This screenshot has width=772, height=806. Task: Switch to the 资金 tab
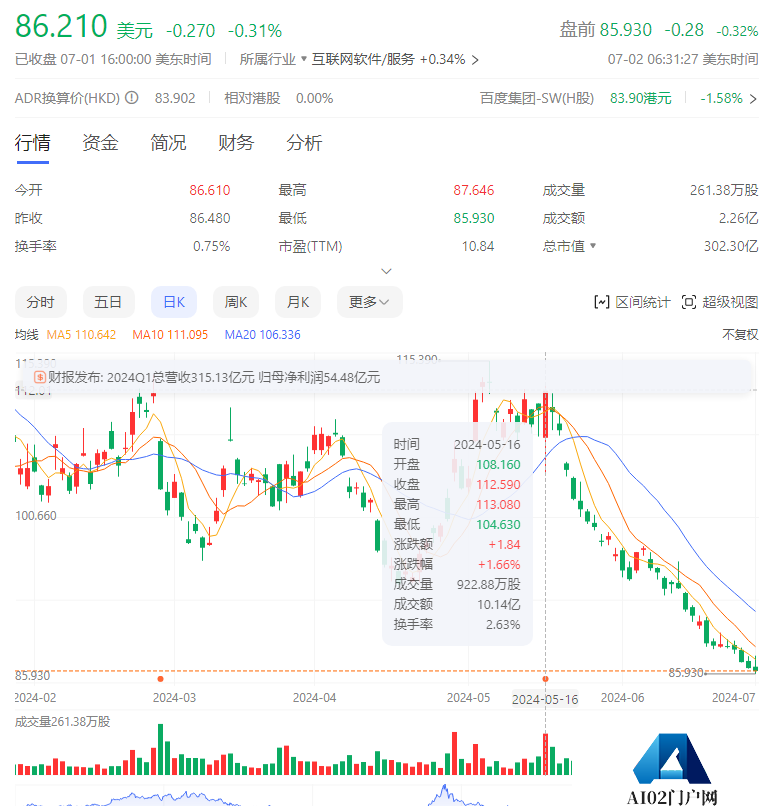(x=101, y=143)
